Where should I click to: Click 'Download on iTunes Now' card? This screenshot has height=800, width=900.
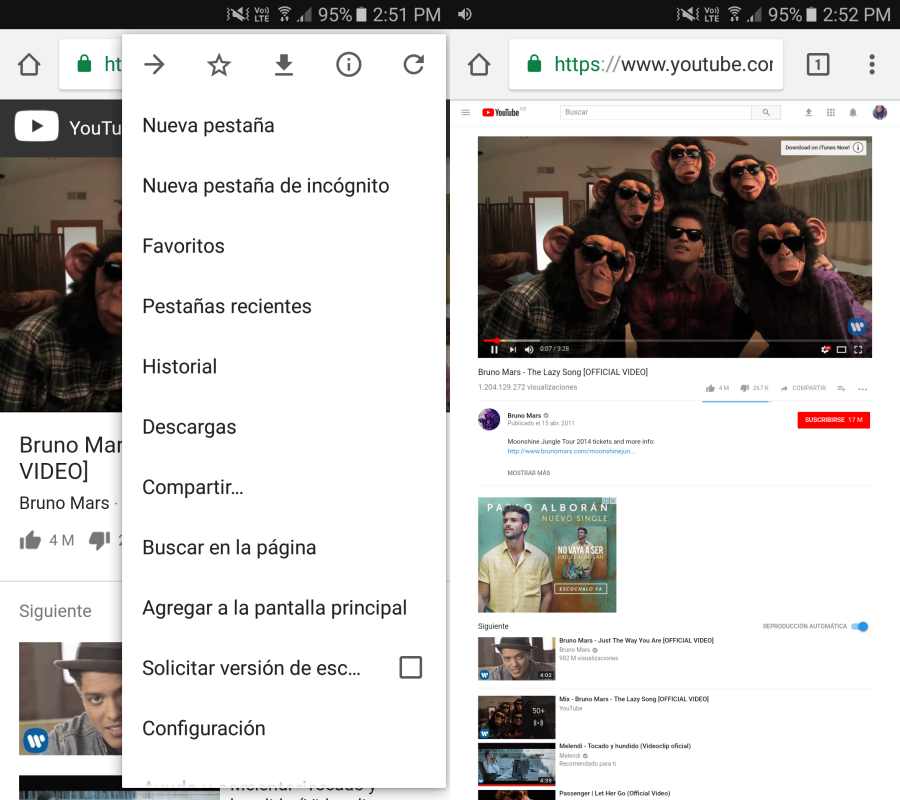[x=823, y=147]
